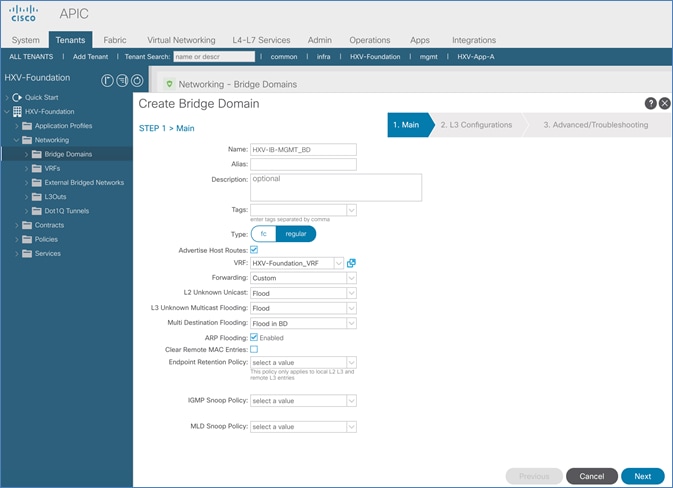The height and width of the screenshot is (488, 673).
Task: Go to step 3 Advanced/Troubleshooting
Action: coord(596,125)
